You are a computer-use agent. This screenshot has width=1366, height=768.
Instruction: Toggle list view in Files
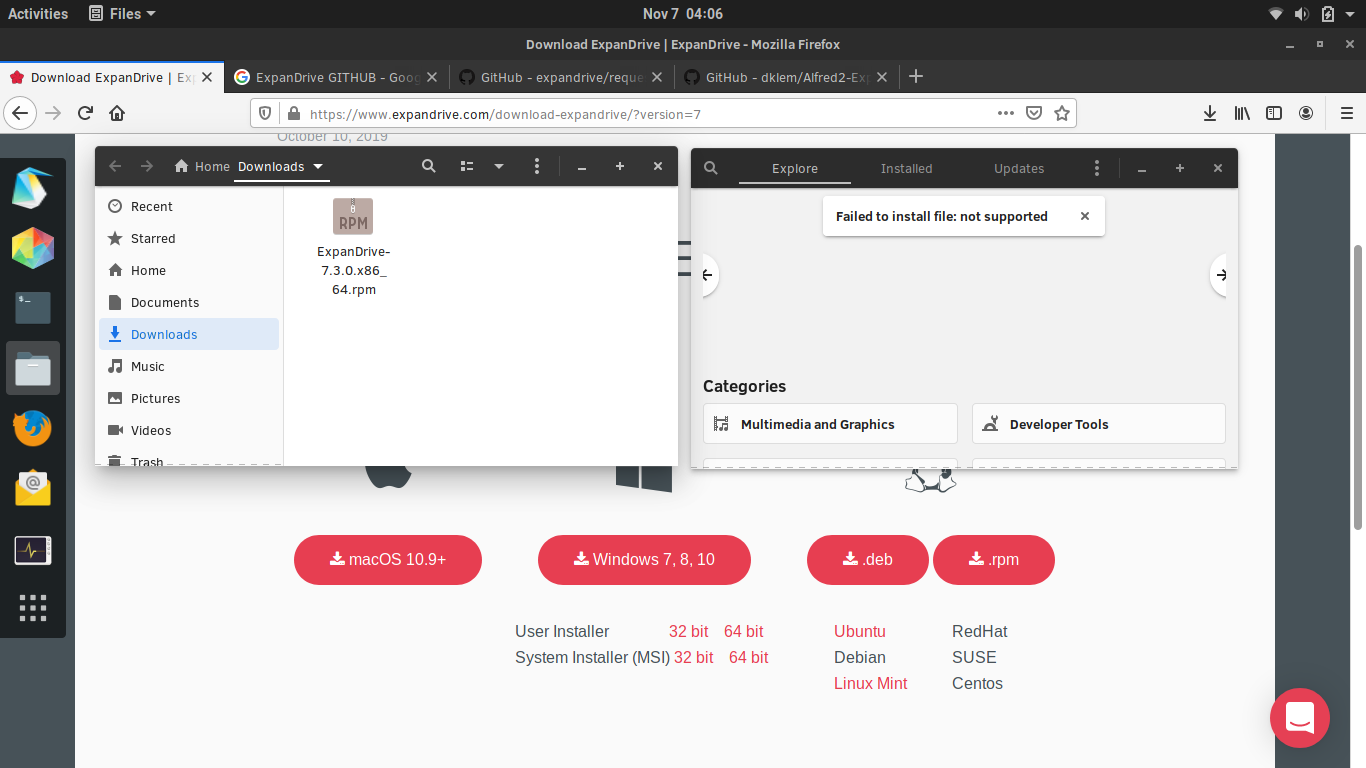coord(466,166)
